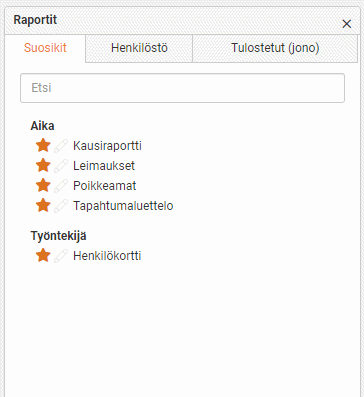
Task: Select the Suosikit tab
Action: coord(45,48)
